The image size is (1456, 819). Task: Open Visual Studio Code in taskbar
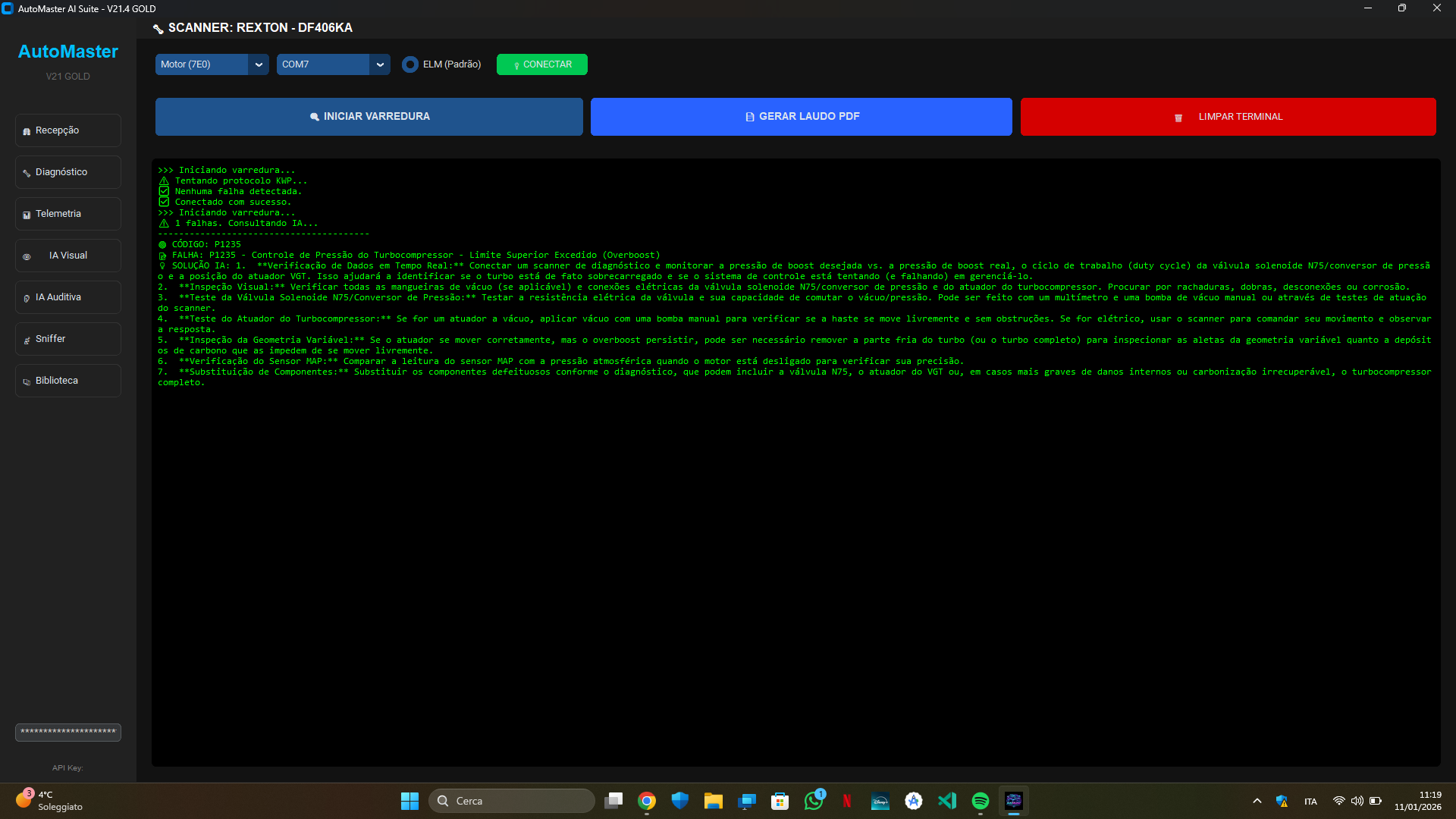point(946,801)
